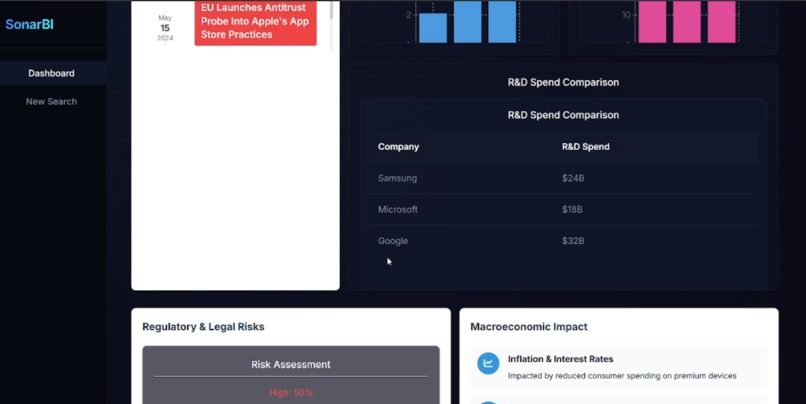
Task: Select the Google table cell
Action: pos(393,241)
